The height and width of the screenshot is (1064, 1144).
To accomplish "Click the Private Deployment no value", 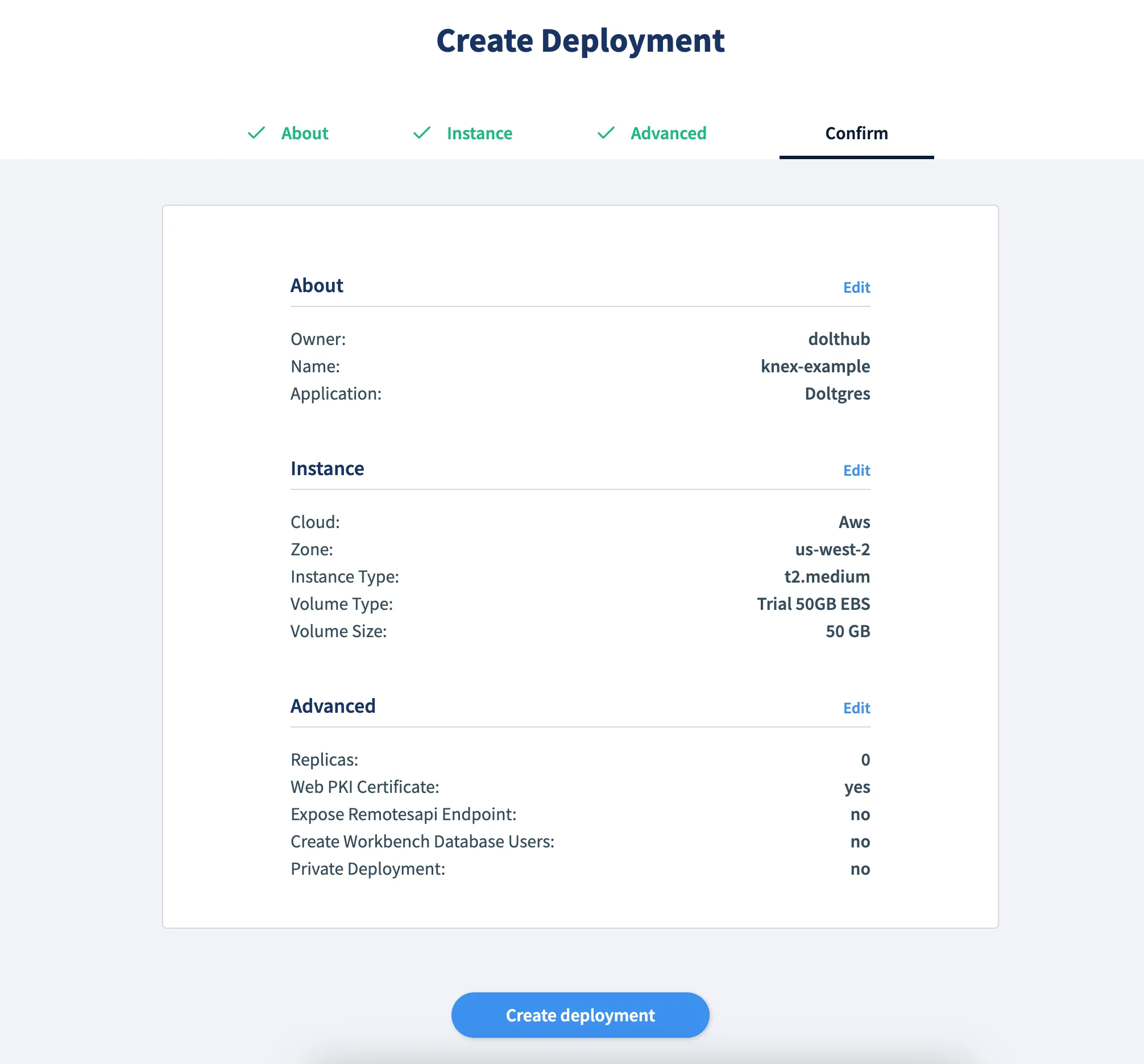I will tap(860, 868).
